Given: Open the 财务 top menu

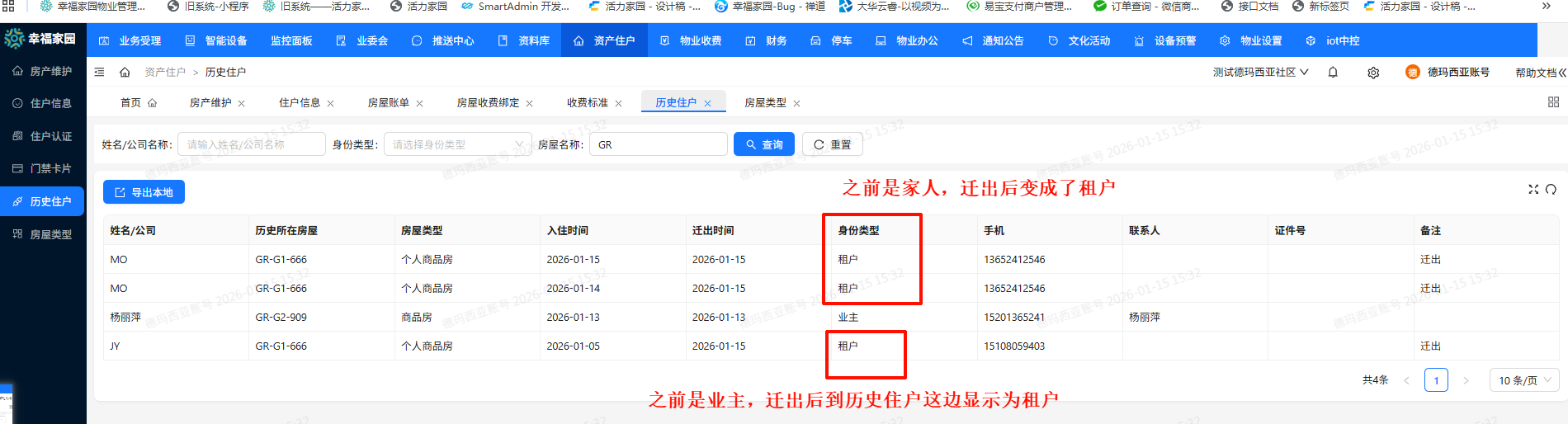Looking at the screenshot, I should point(767,40).
